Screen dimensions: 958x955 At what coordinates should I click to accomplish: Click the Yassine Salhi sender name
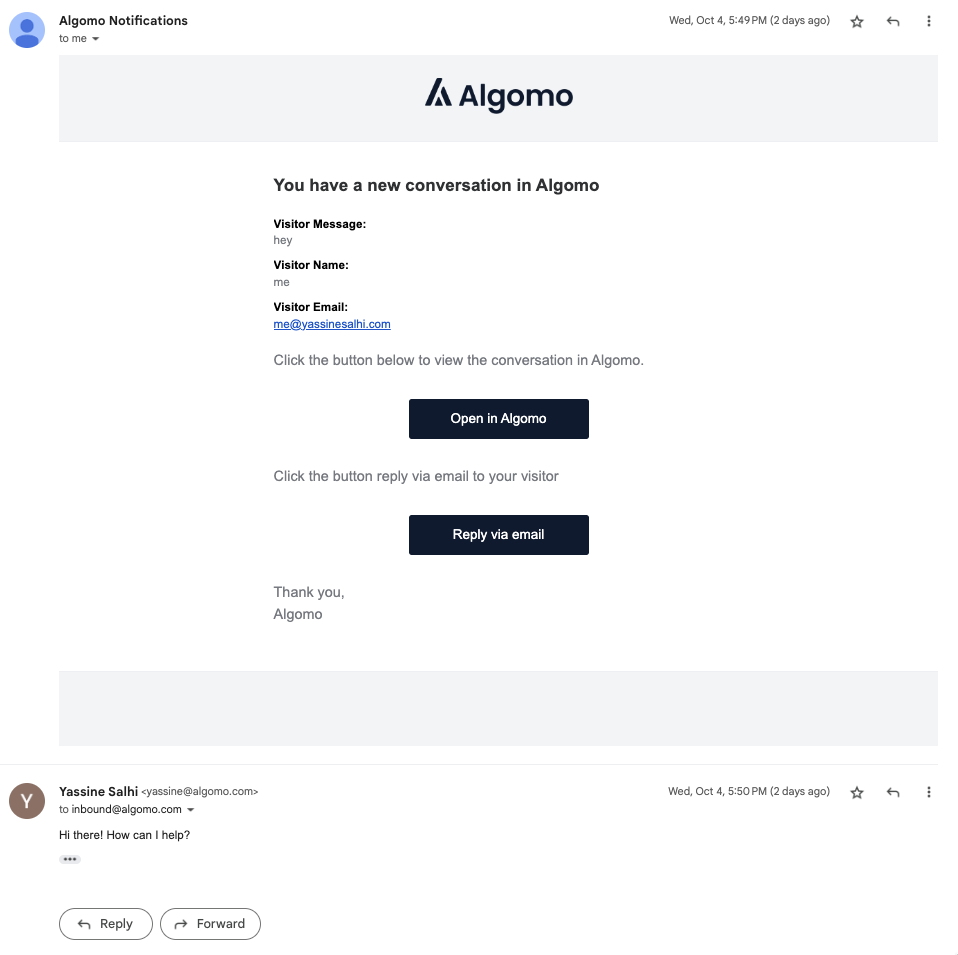[98, 791]
